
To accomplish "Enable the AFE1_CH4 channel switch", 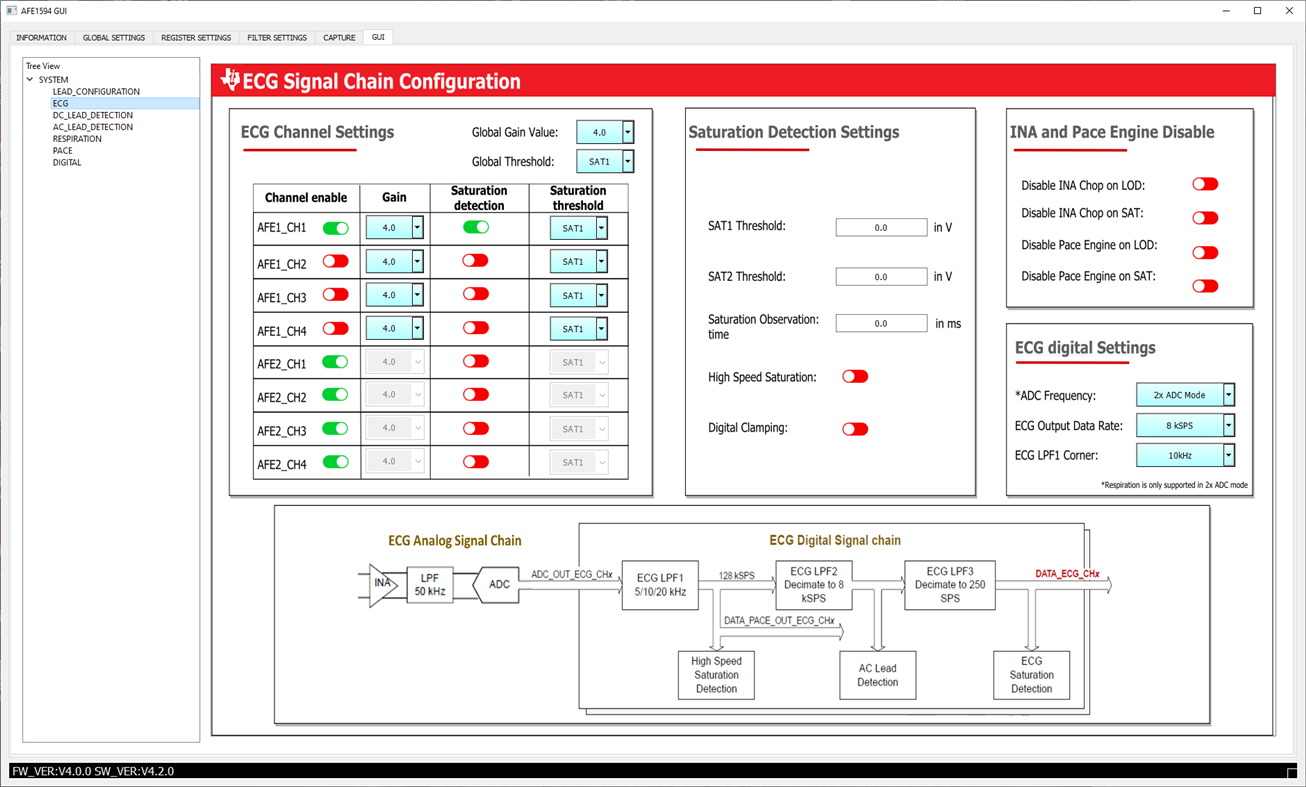I will click(x=336, y=328).
